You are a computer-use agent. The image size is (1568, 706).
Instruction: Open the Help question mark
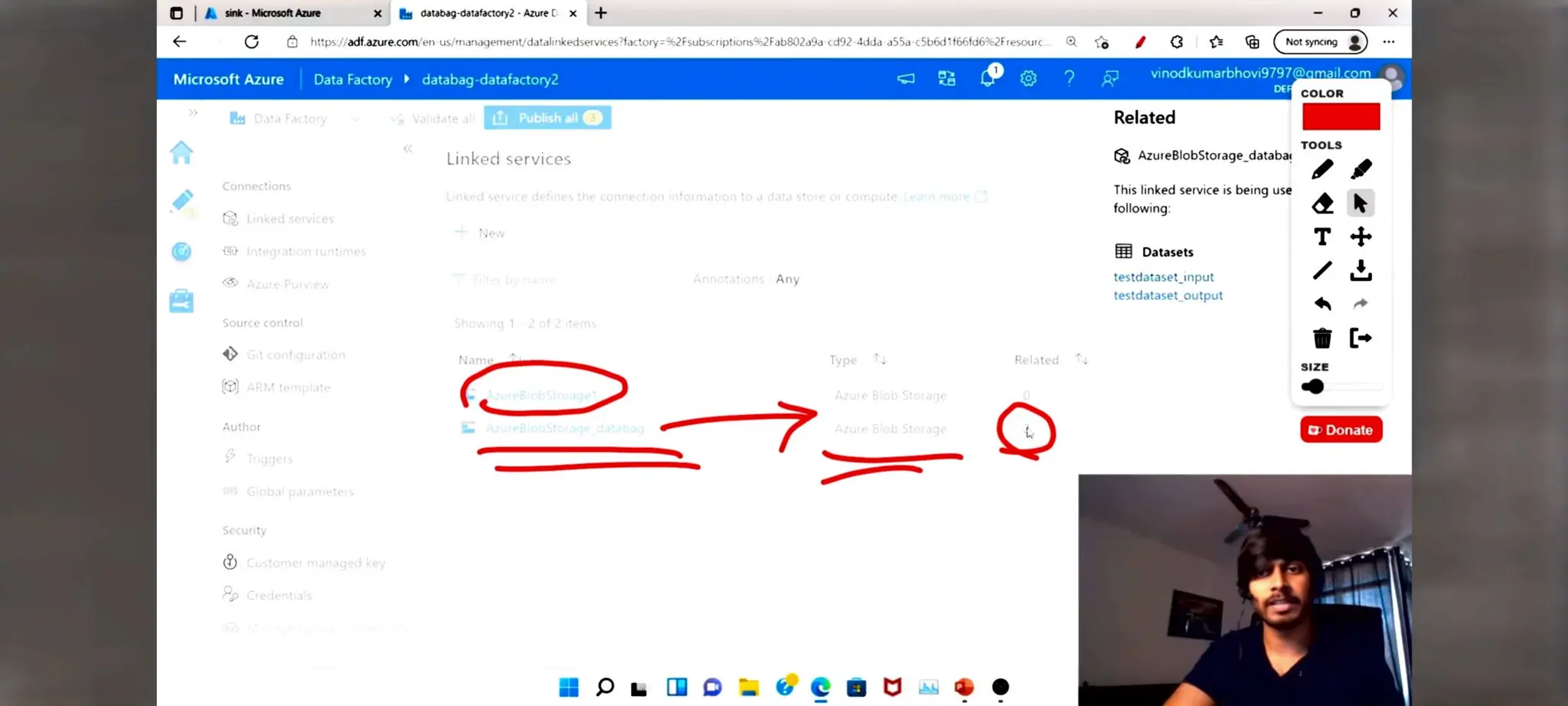[1069, 79]
